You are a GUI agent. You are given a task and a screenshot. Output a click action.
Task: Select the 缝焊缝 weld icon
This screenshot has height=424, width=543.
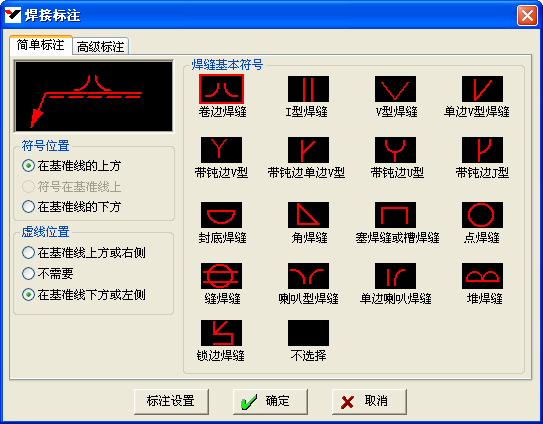(221, 276)
